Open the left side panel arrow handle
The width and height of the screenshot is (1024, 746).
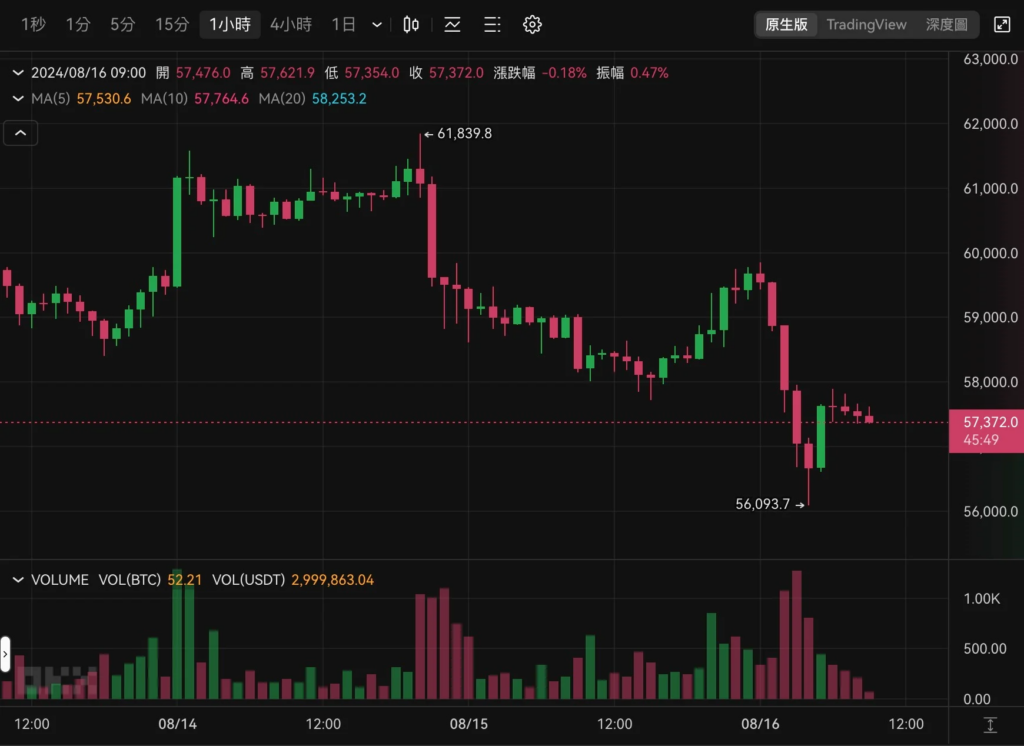[5, 654]
